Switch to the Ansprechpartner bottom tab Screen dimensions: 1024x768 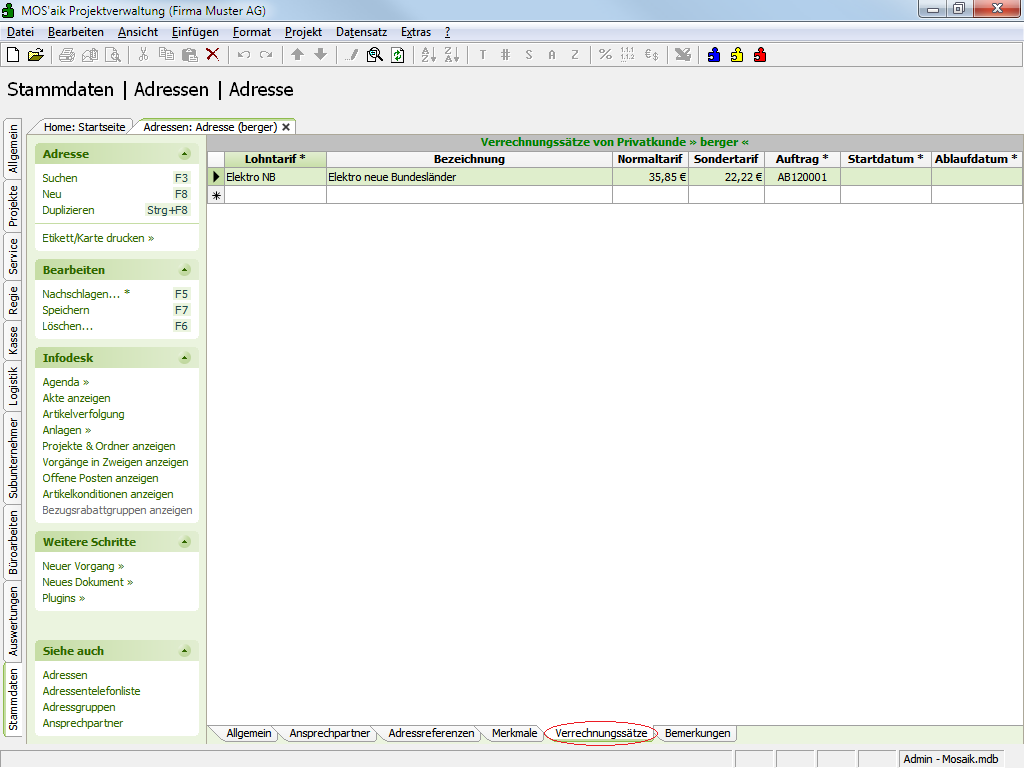tap(330, 733)
